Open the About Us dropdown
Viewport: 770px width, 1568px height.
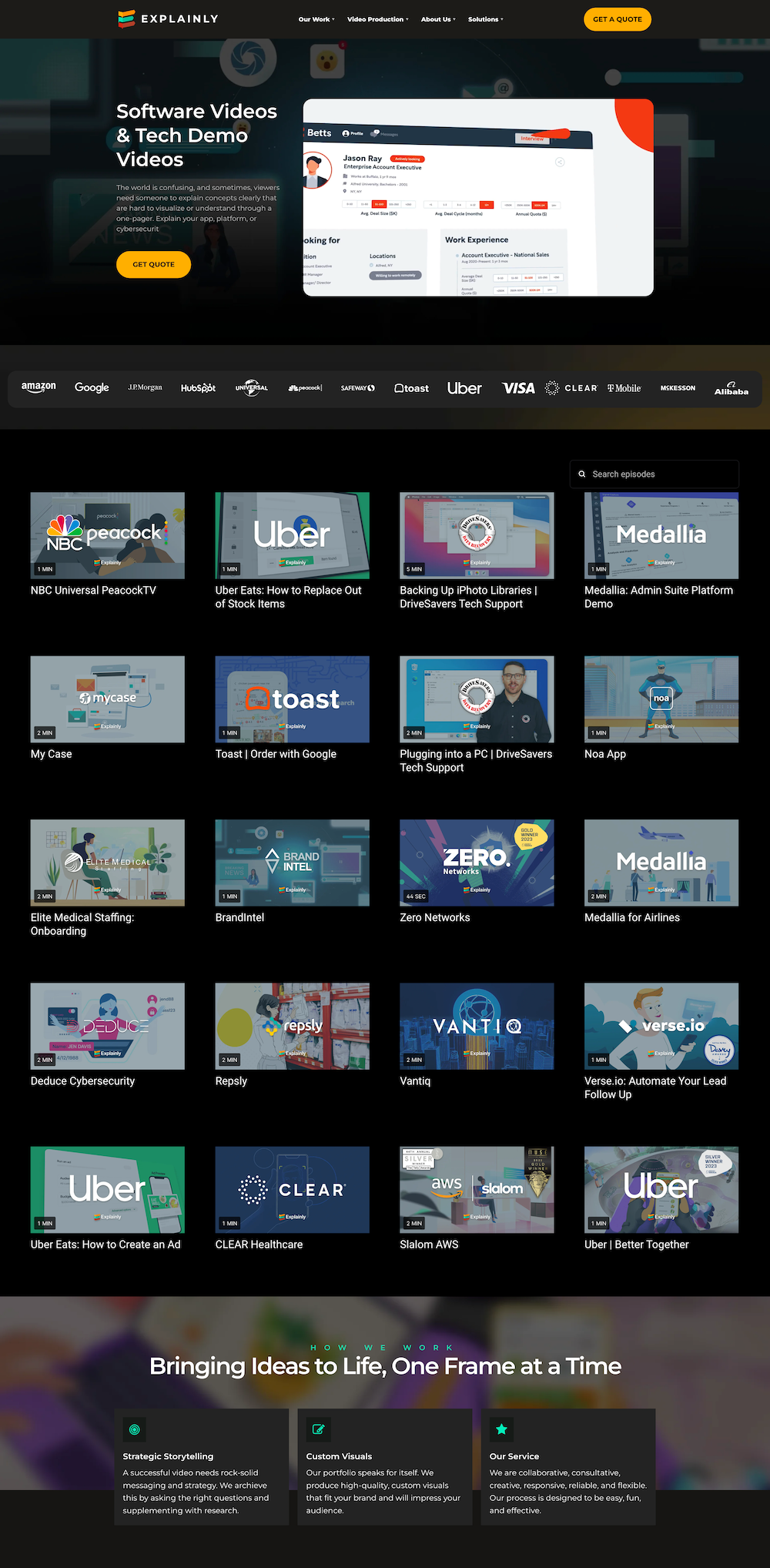[x=438, y=19]
